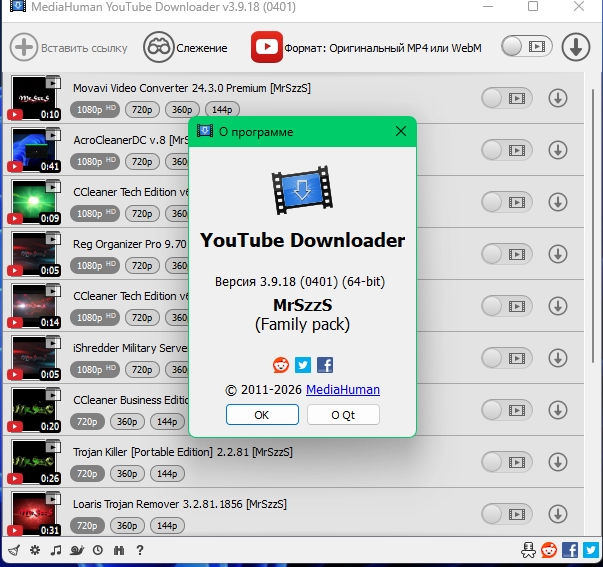Open the Tracking binoculars icon in toolbar
This screenshot has width=603, height=567.
click(158, 47)
